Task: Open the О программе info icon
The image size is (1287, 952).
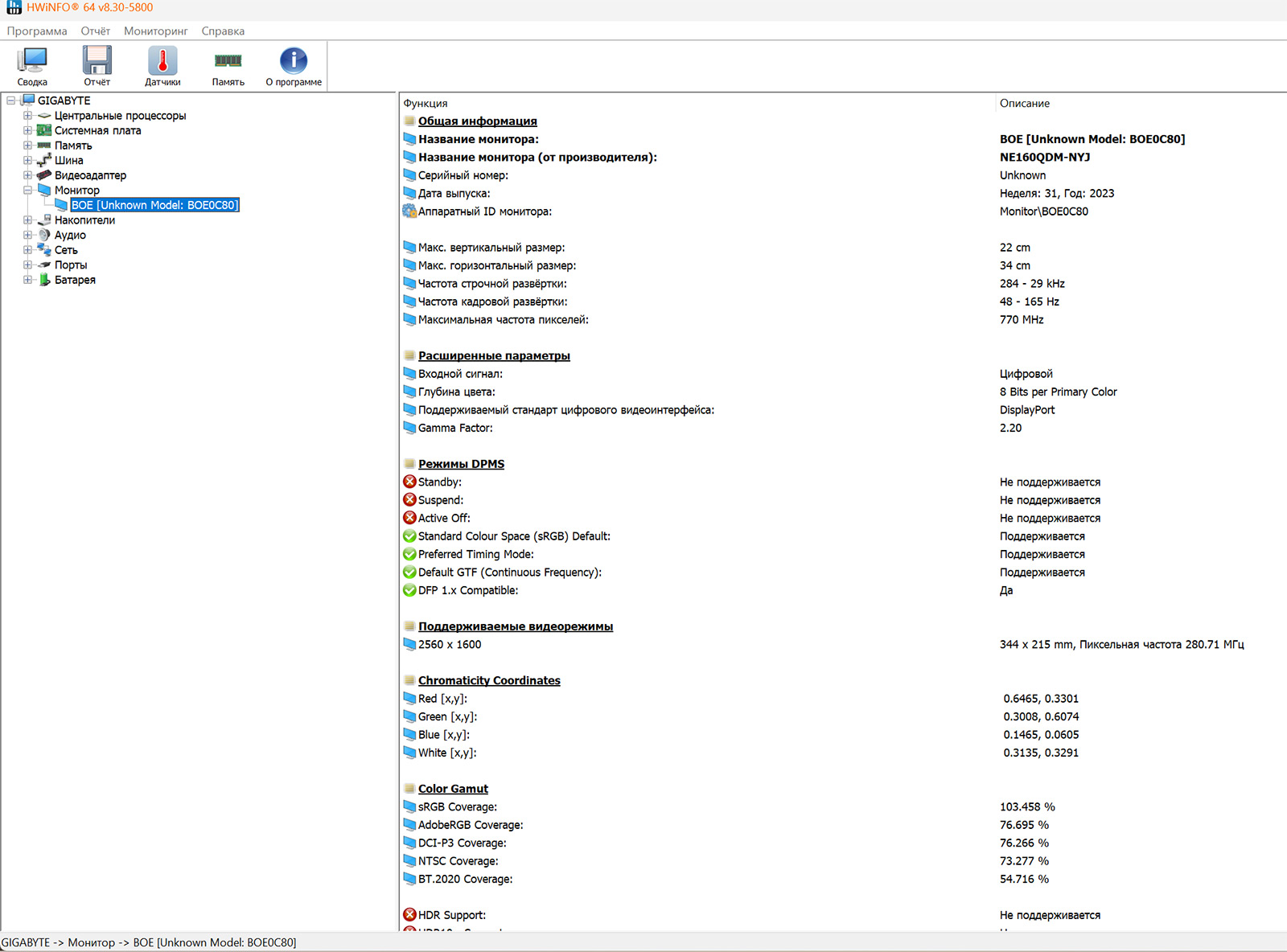Action: coord(294,61)
